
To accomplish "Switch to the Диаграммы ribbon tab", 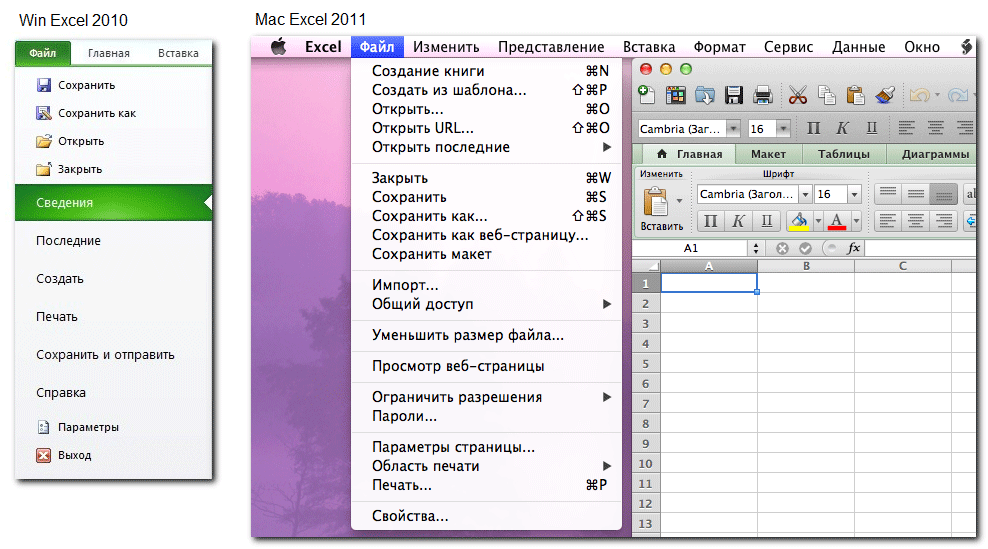I will pyautogui.click(x=935, y=154).
